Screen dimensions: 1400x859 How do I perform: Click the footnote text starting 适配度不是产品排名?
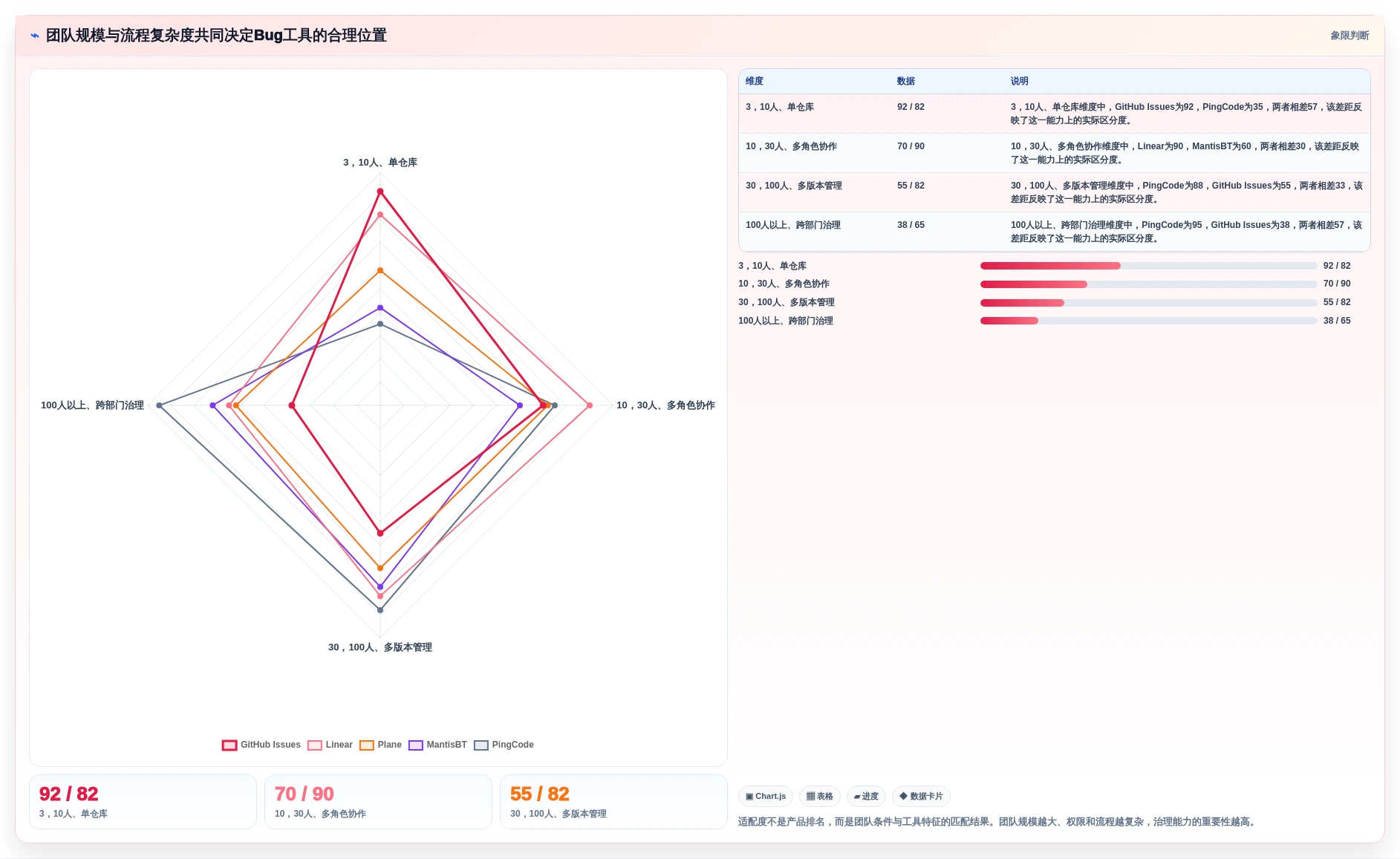tap(998, 822)
